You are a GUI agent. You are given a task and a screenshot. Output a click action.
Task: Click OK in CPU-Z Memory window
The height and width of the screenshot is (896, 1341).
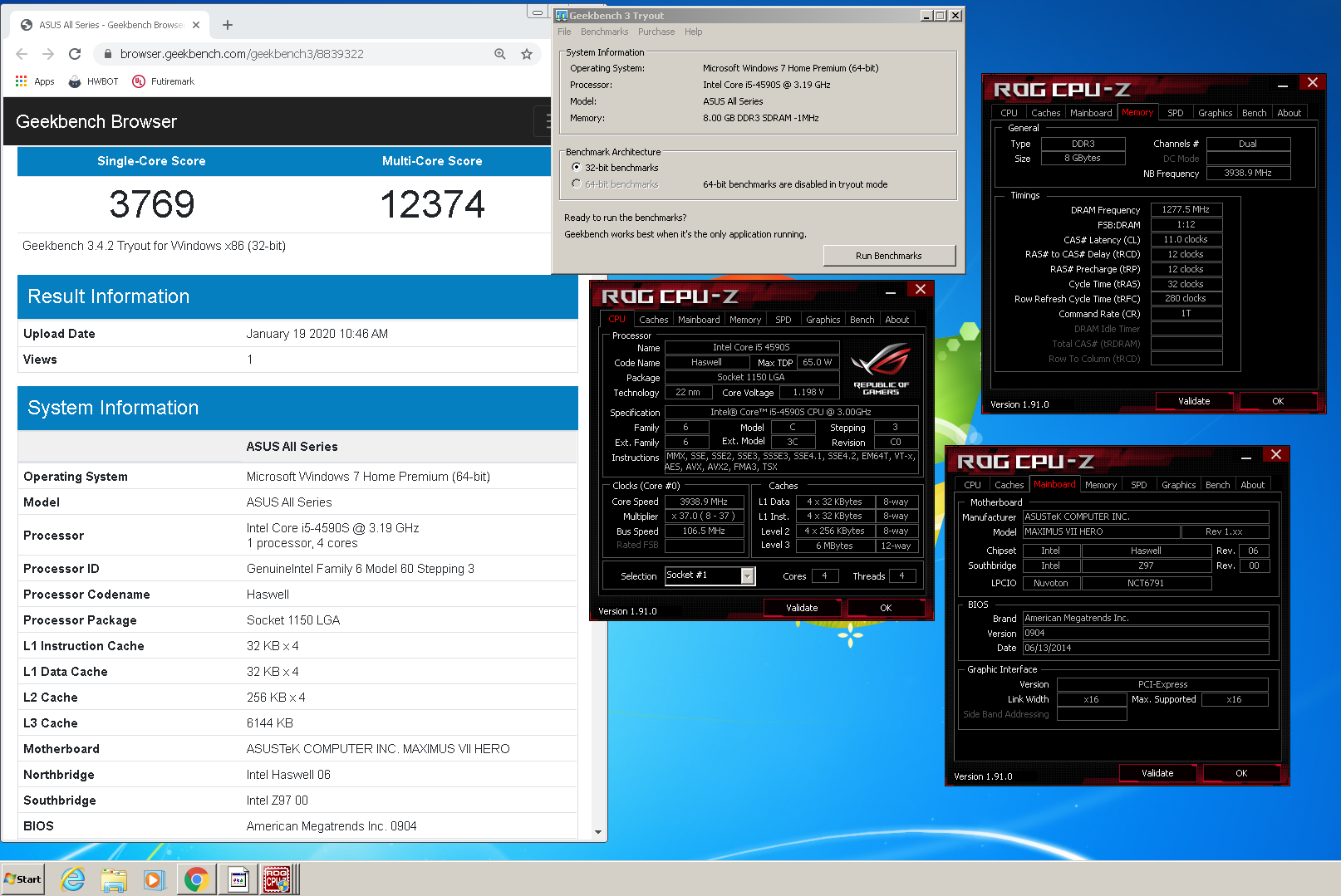point(1278,401)
